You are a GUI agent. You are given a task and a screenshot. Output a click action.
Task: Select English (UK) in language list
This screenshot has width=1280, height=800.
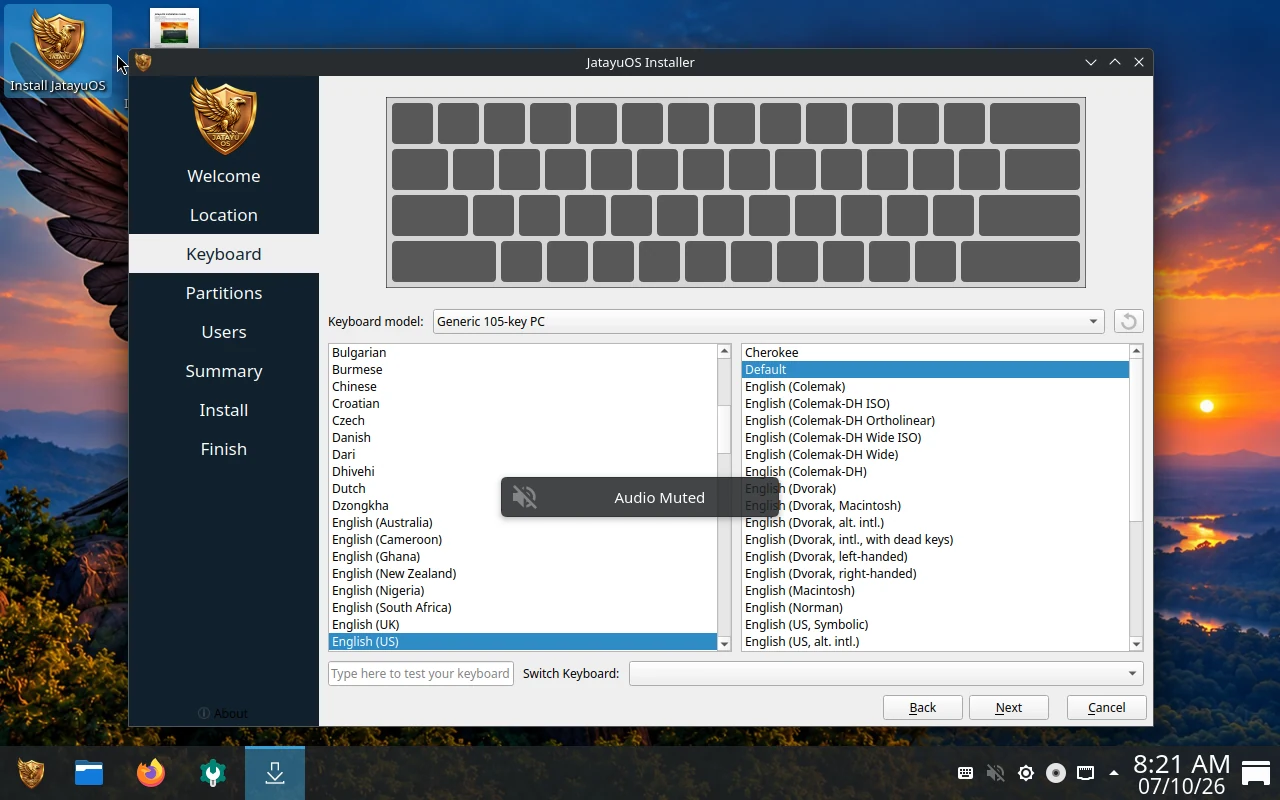[x=523, y=624]
